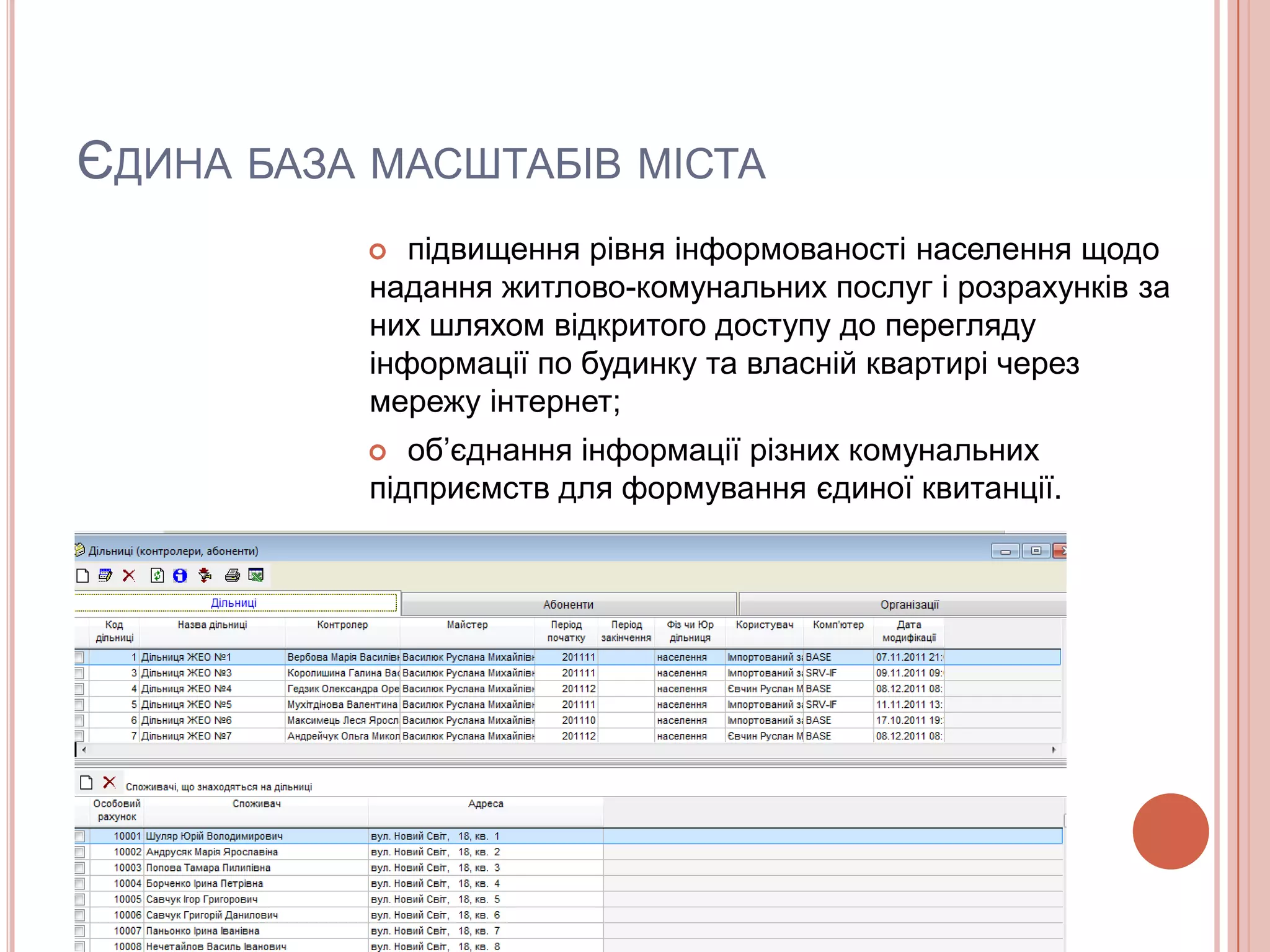Minimize the Дільниці window
Viewport: 1270px width, 952px height.
(x=1005, y=551)
